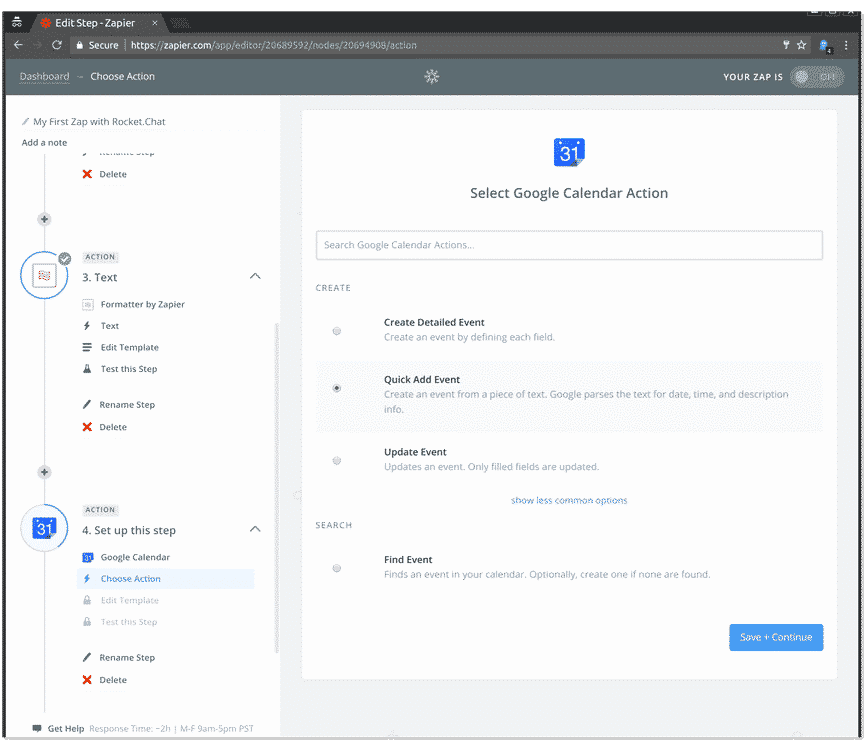Click Search Google Calendar Actions field
Screen dimensions: 865x750
(569, 245)
